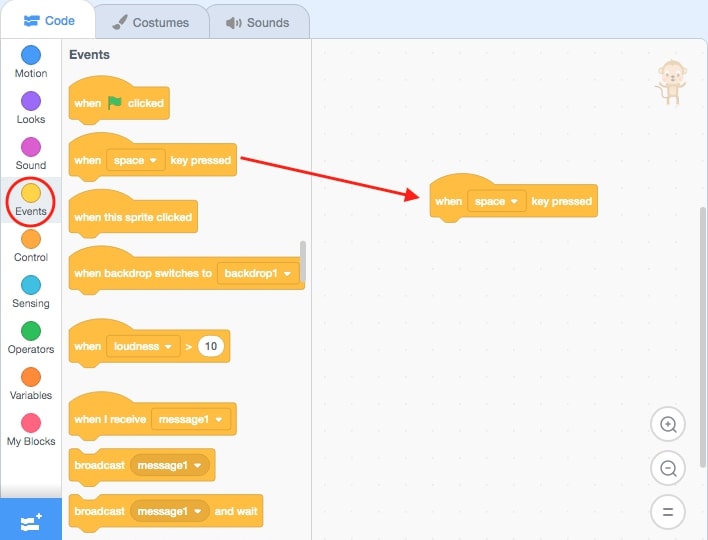The width and height of the screenshot is (708, 540).
Task: Click the '>' symbol in loudness block
Action: (189, 347)
